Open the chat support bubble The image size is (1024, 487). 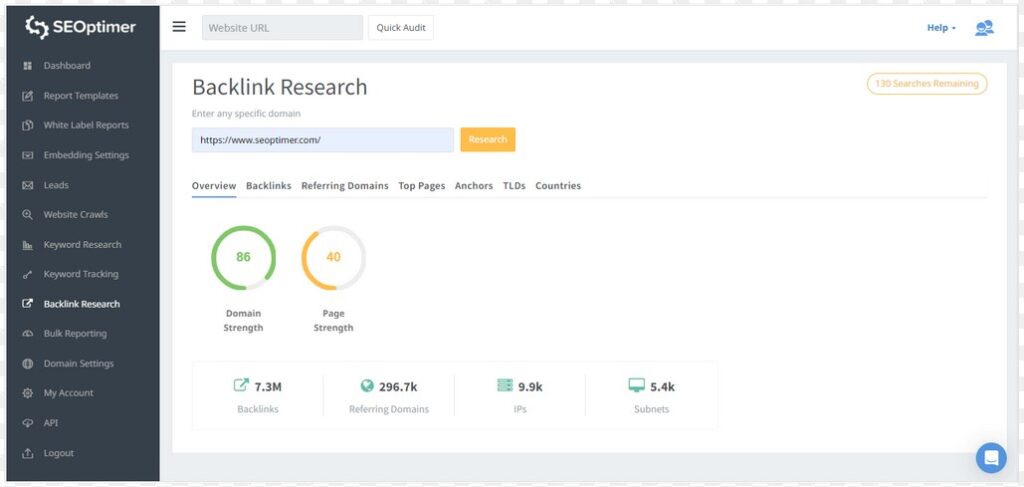[991, 458]
